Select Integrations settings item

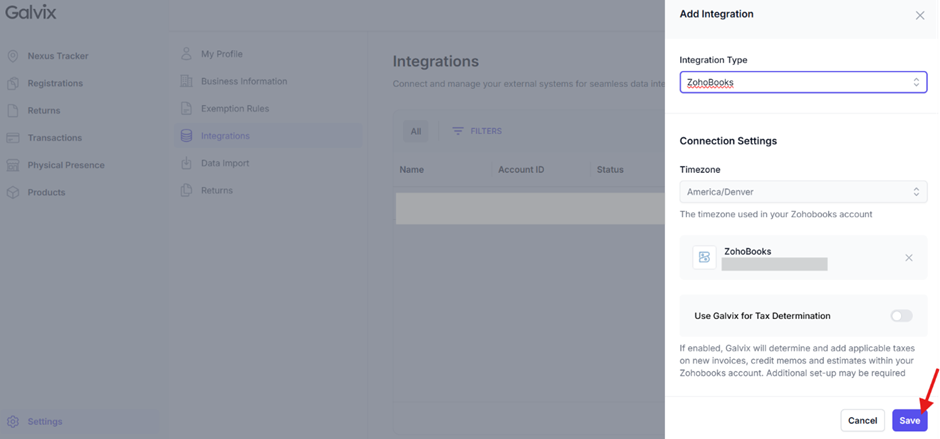pos(269,136)
